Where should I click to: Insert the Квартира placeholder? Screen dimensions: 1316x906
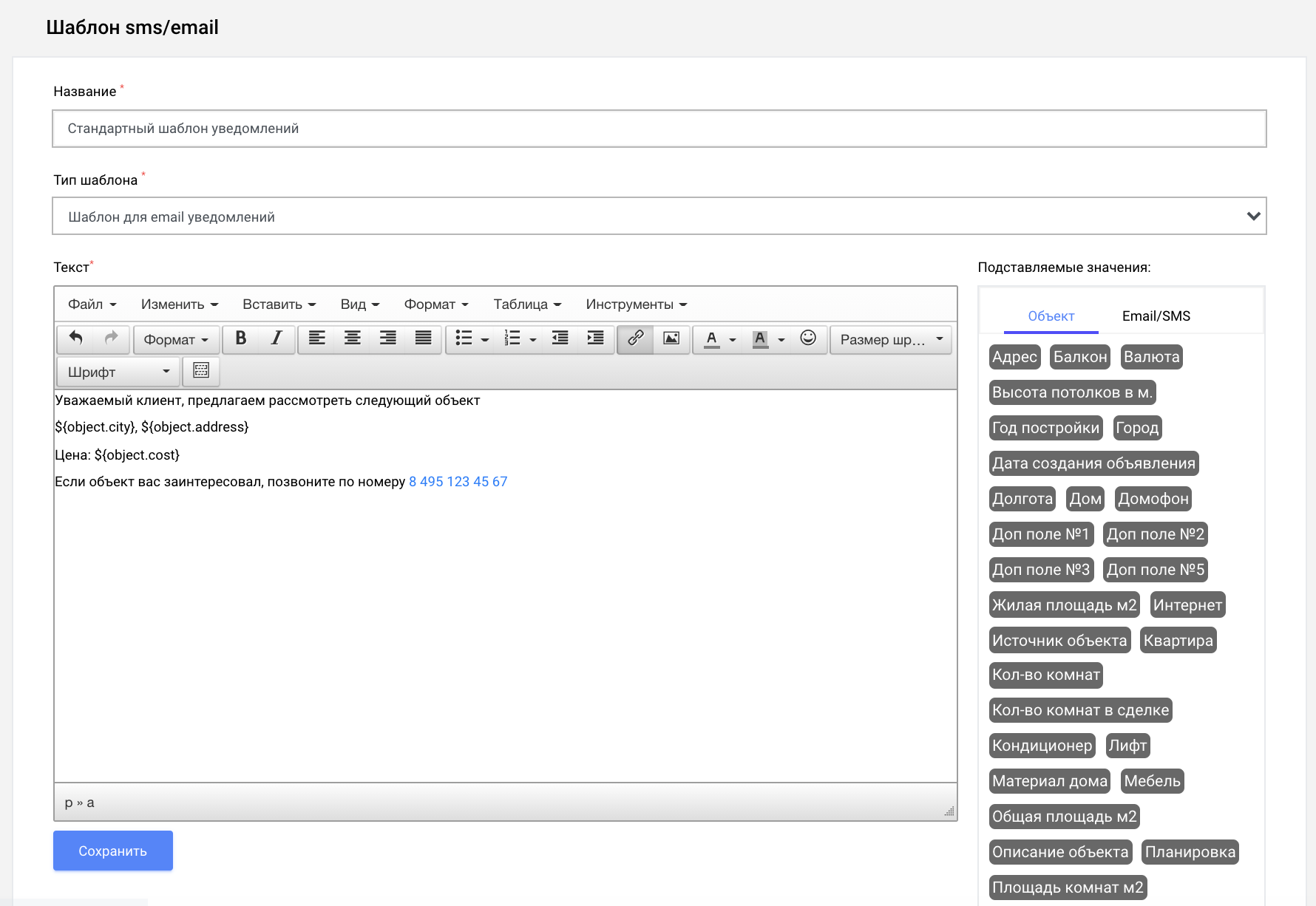(1178, 641)
